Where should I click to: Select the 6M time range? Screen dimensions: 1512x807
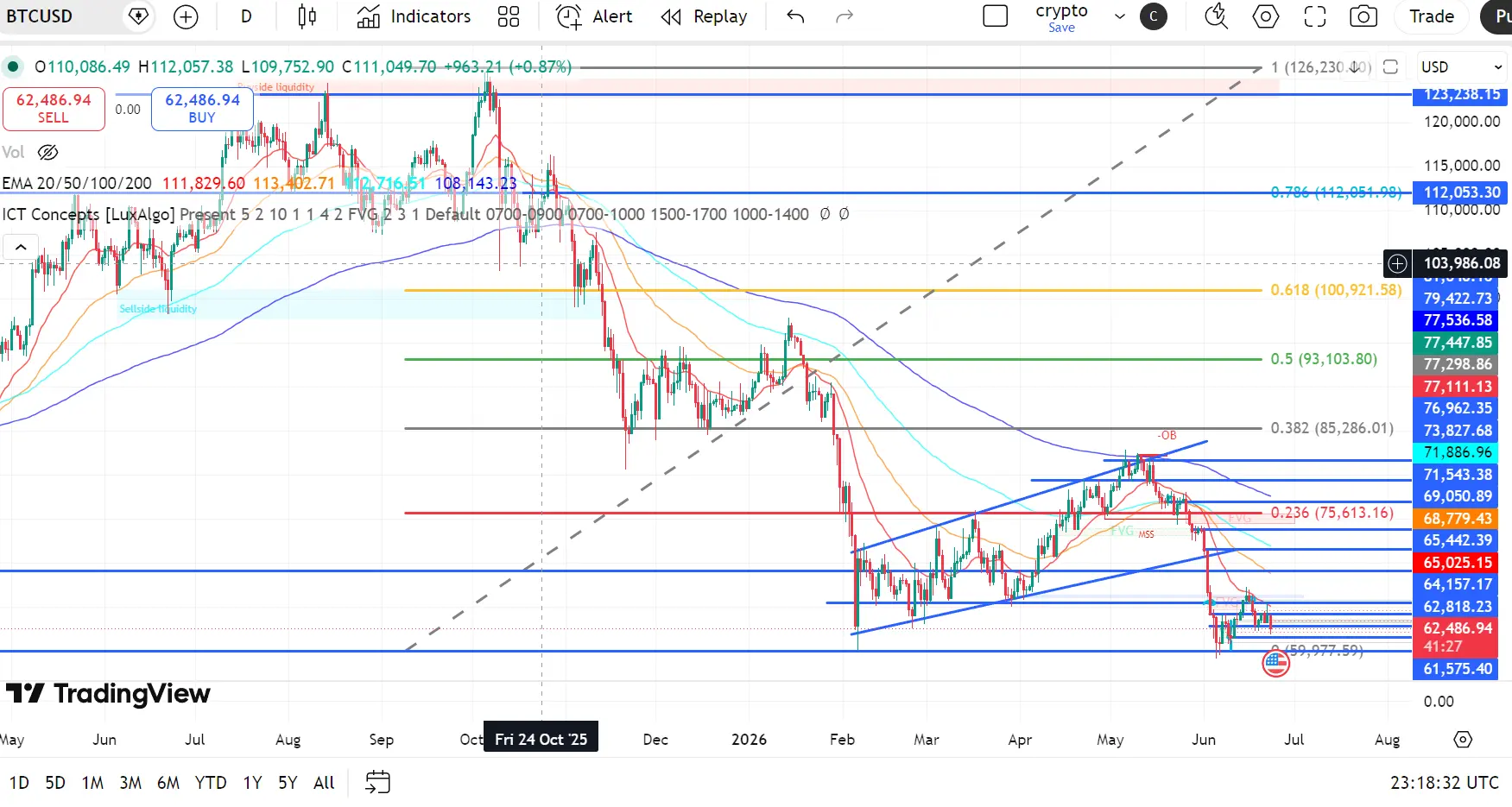coord(168,783)
